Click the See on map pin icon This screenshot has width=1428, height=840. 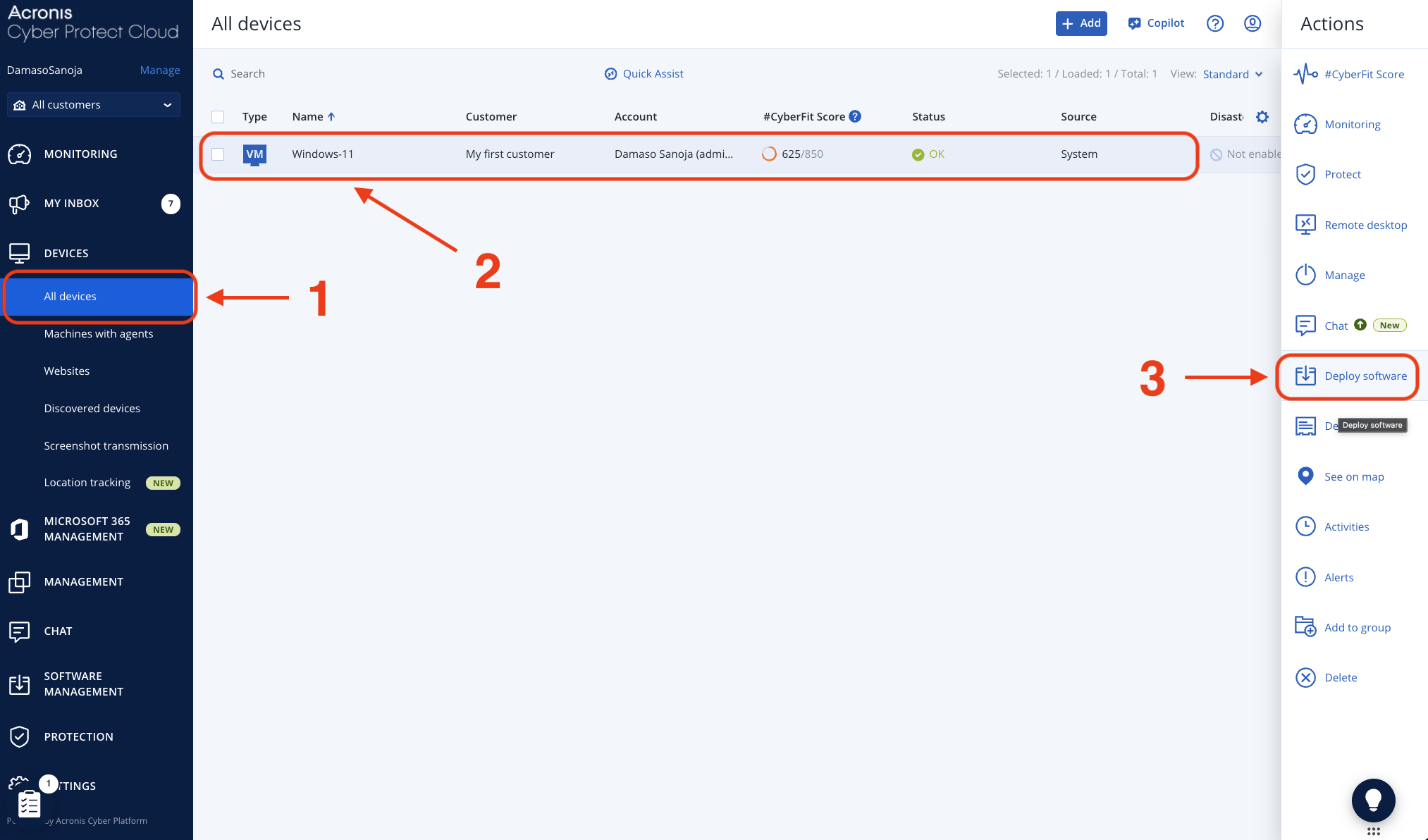1305,476
